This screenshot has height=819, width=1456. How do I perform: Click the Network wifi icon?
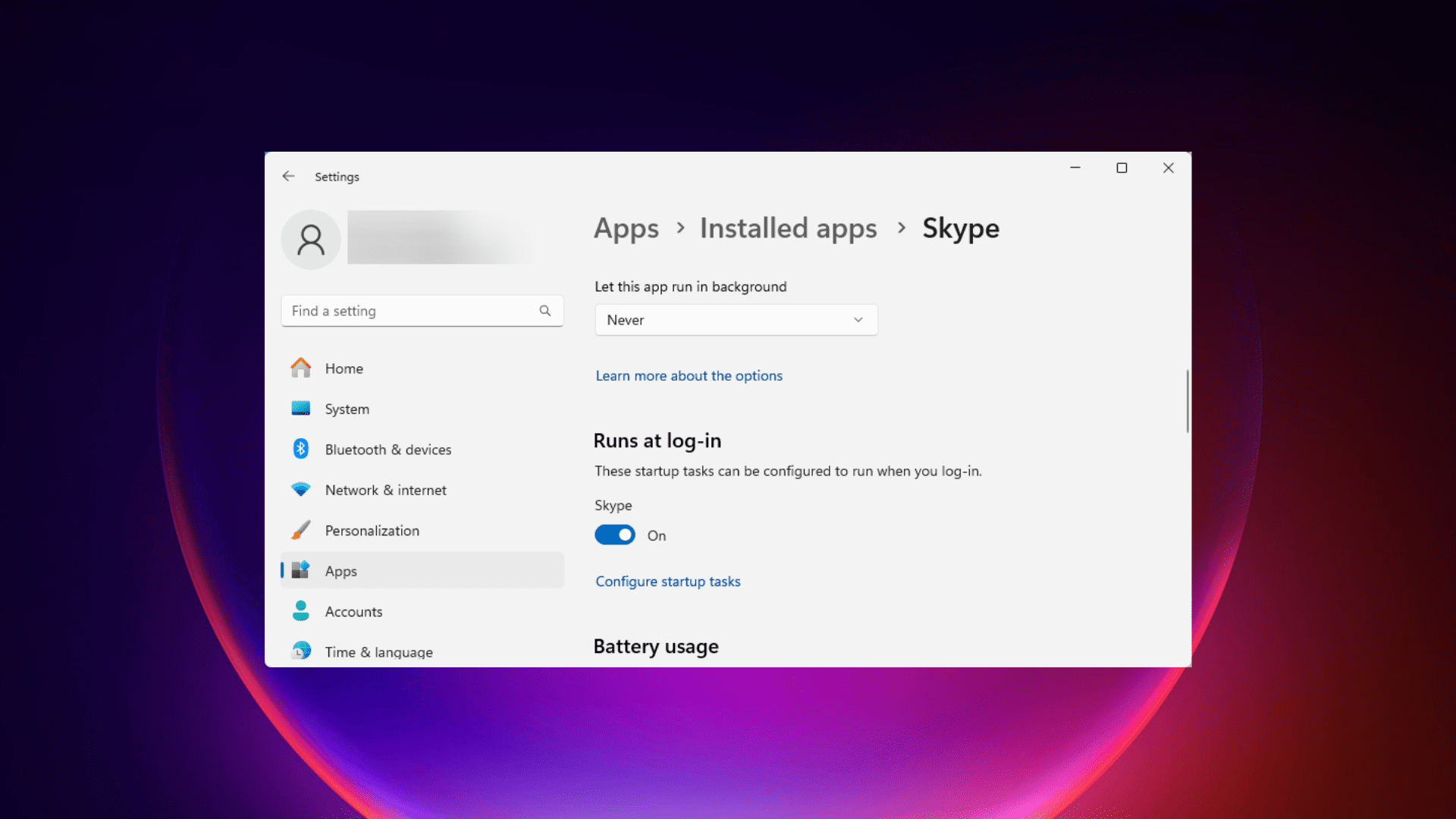click(301, 490)
